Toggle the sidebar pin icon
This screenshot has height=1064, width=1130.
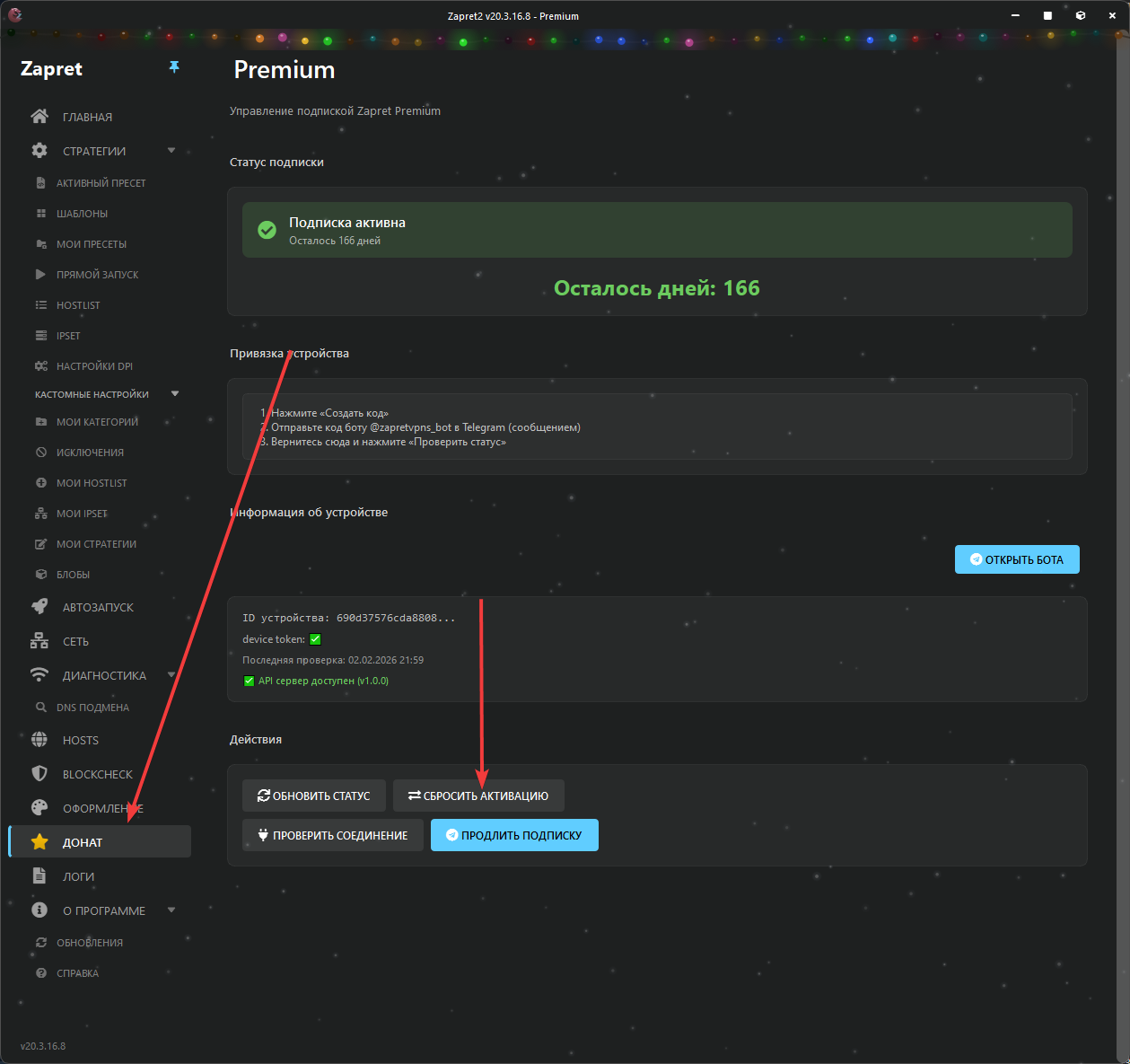pos(174,67)
